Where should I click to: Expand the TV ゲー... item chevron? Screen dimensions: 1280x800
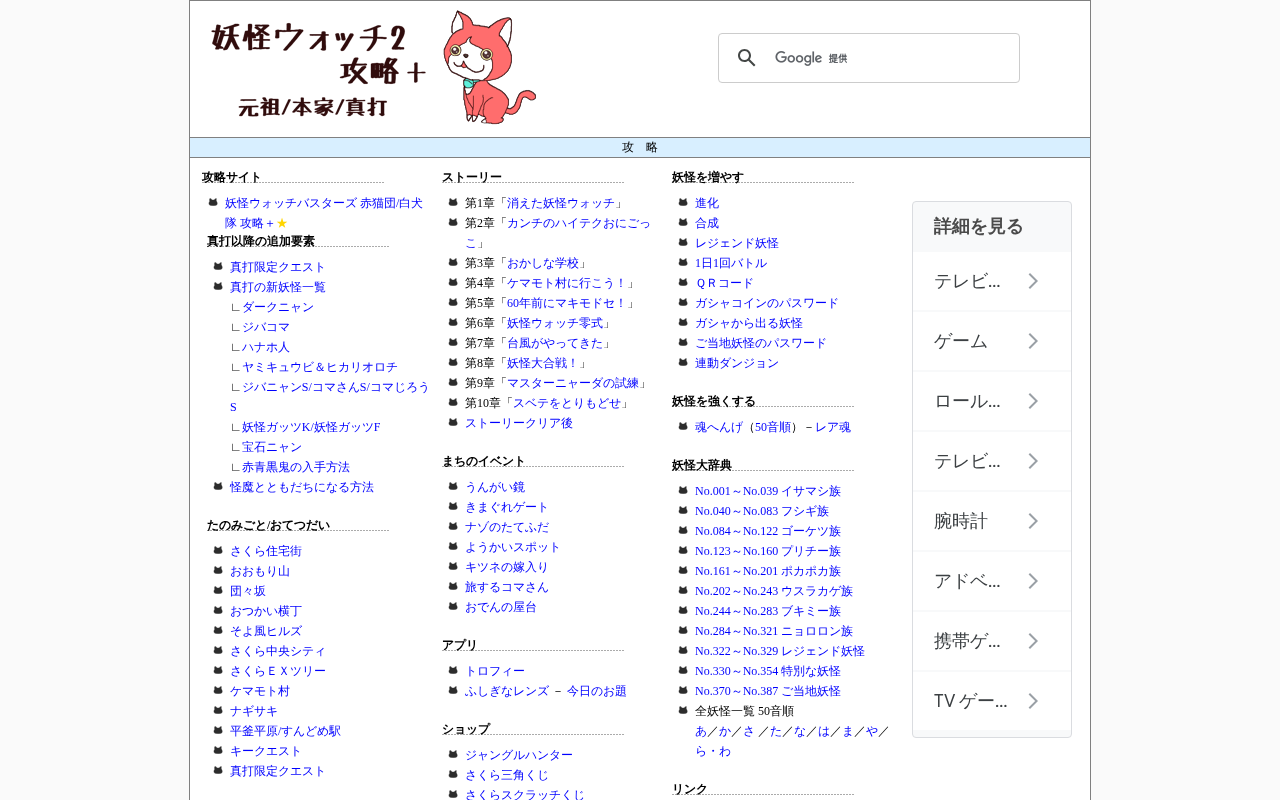pos(1034,701)
